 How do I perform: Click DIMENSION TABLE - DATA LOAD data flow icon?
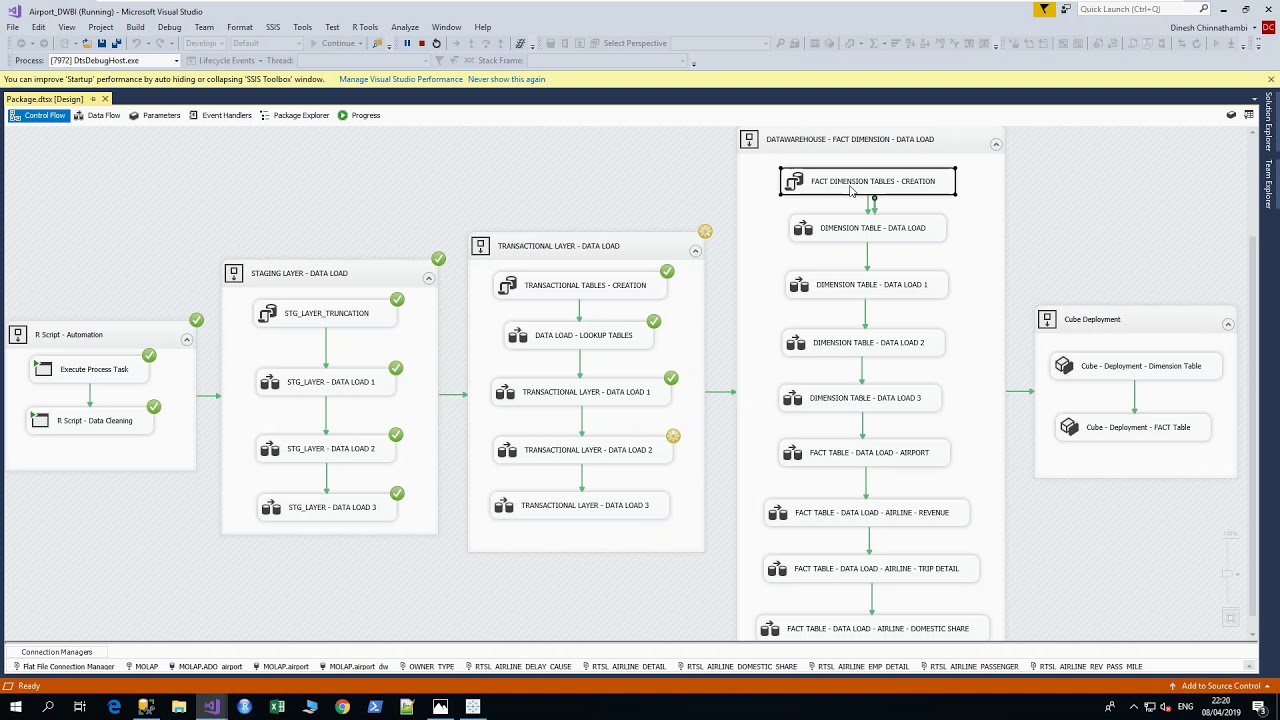point(803,228)
